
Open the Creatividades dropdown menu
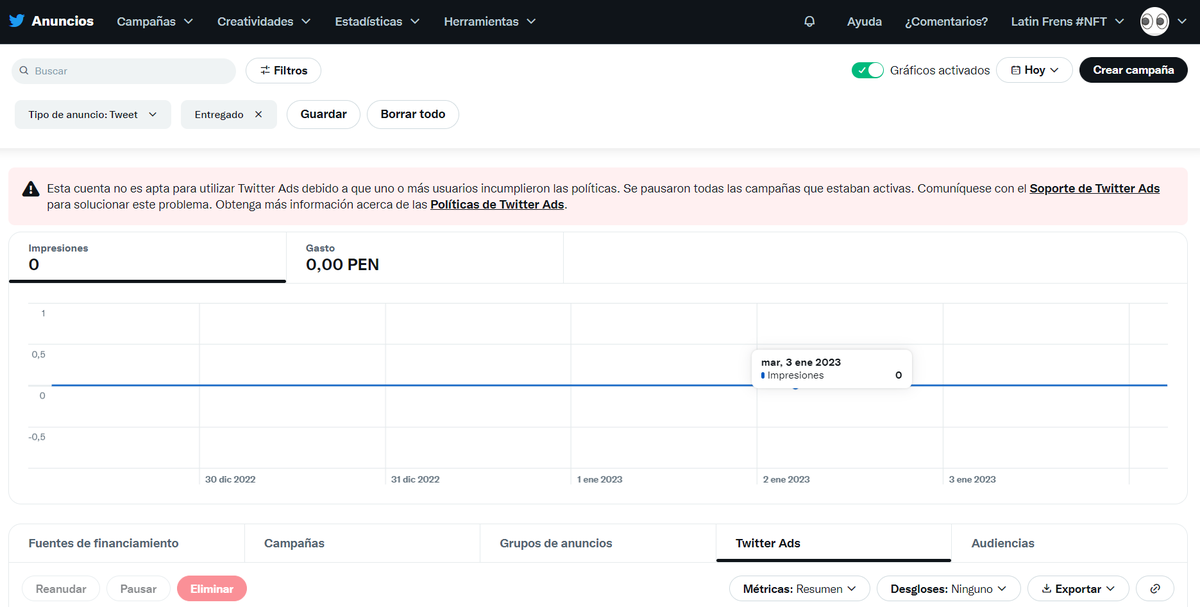click(264, 21)
